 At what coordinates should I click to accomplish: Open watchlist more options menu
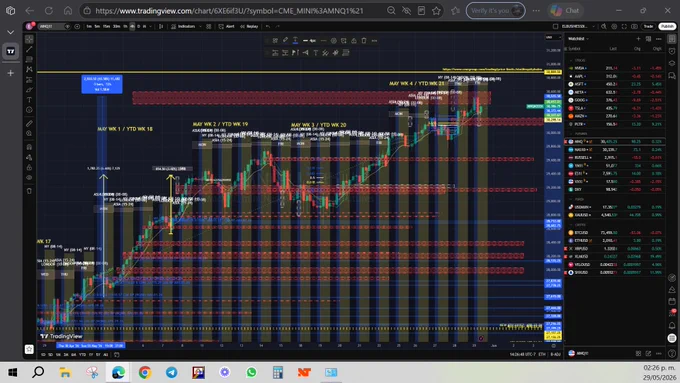point(659,39)
